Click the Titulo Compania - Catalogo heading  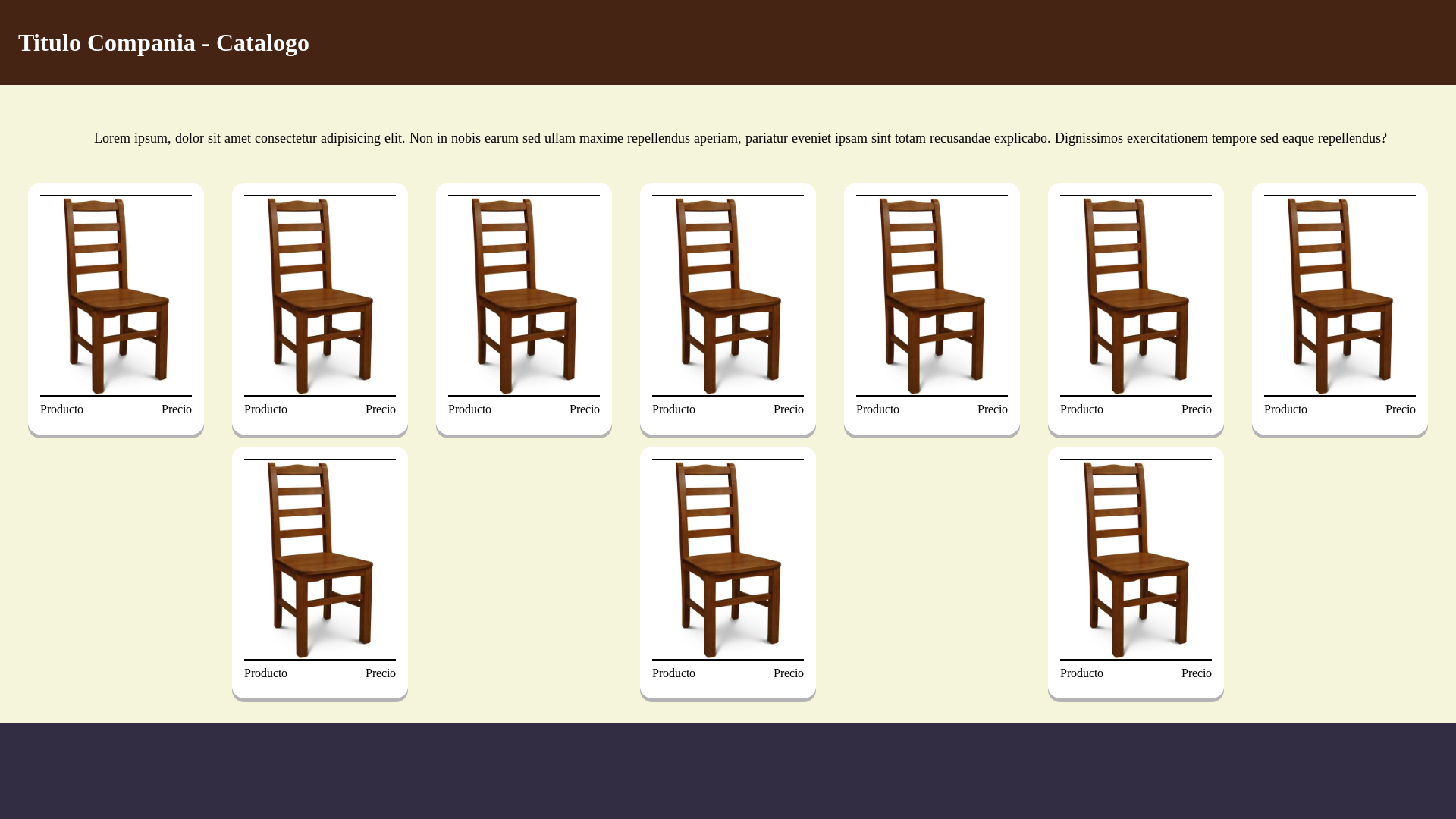point(164,42)
